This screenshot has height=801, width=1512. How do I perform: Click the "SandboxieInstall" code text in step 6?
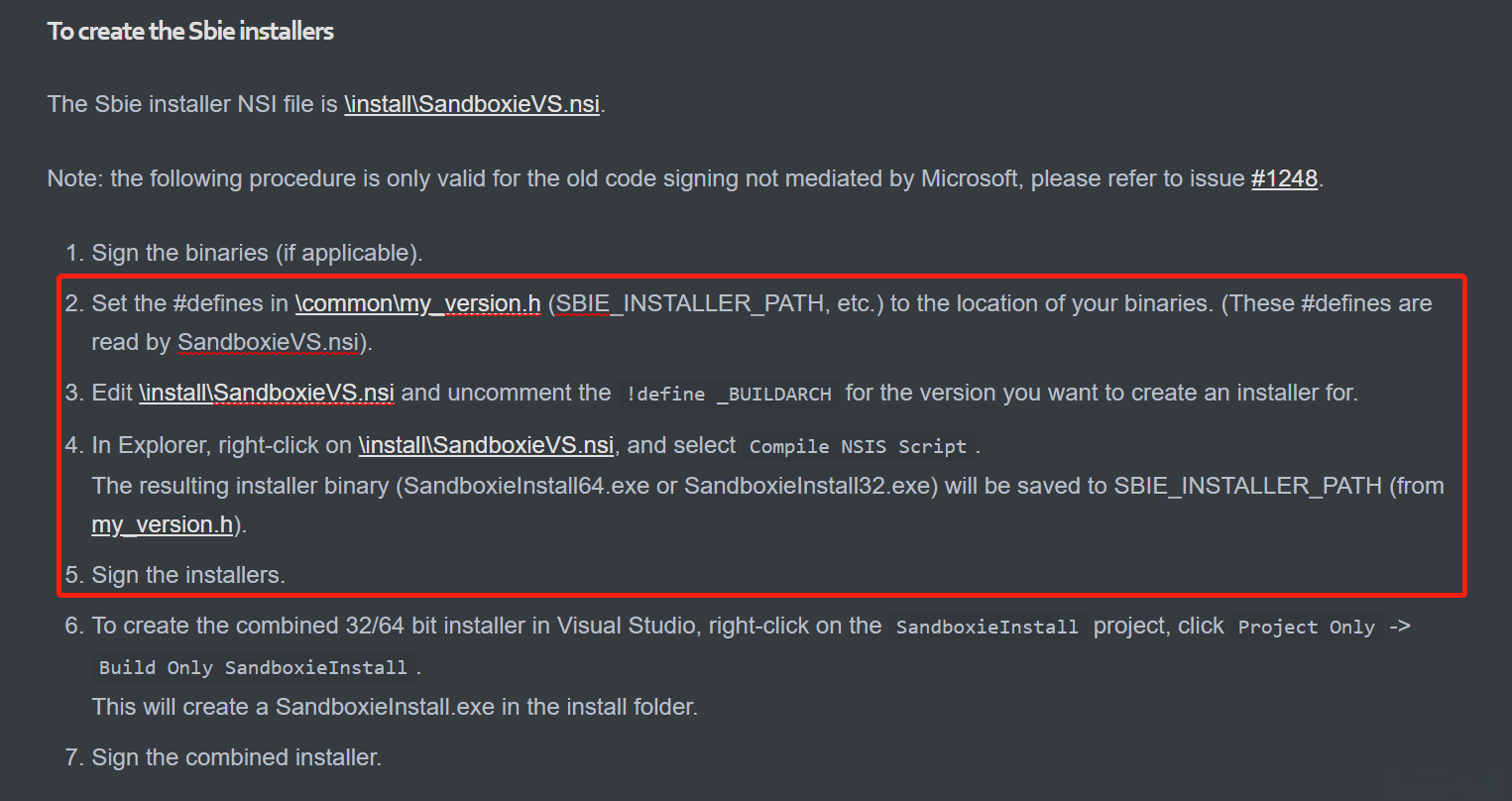[x=987, y=628]
